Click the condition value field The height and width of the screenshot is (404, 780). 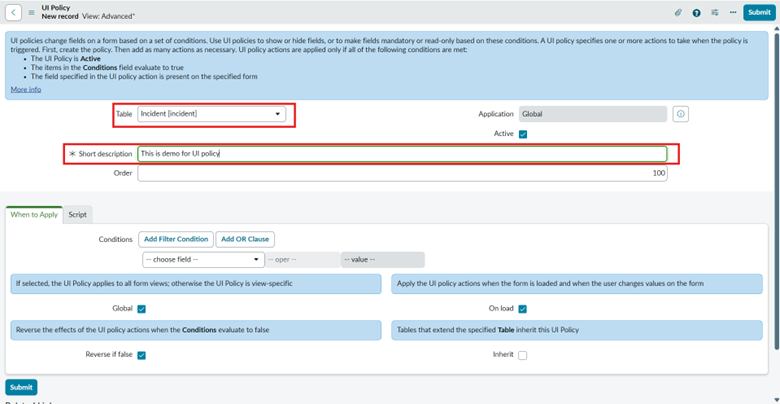[383, 260]
